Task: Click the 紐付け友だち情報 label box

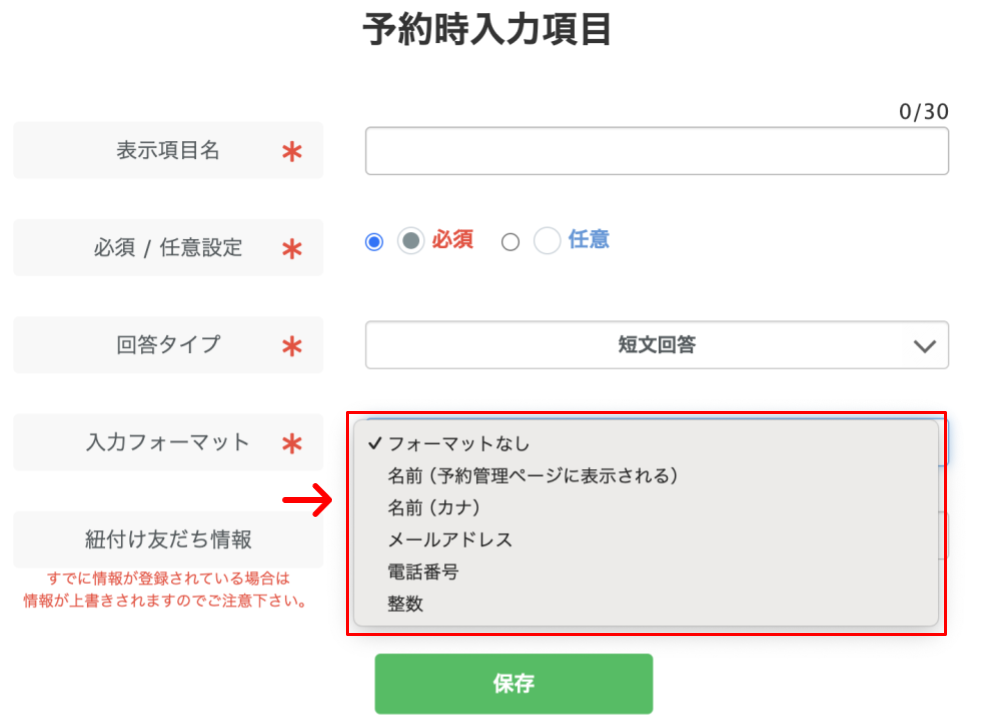Action: [168, 540]
